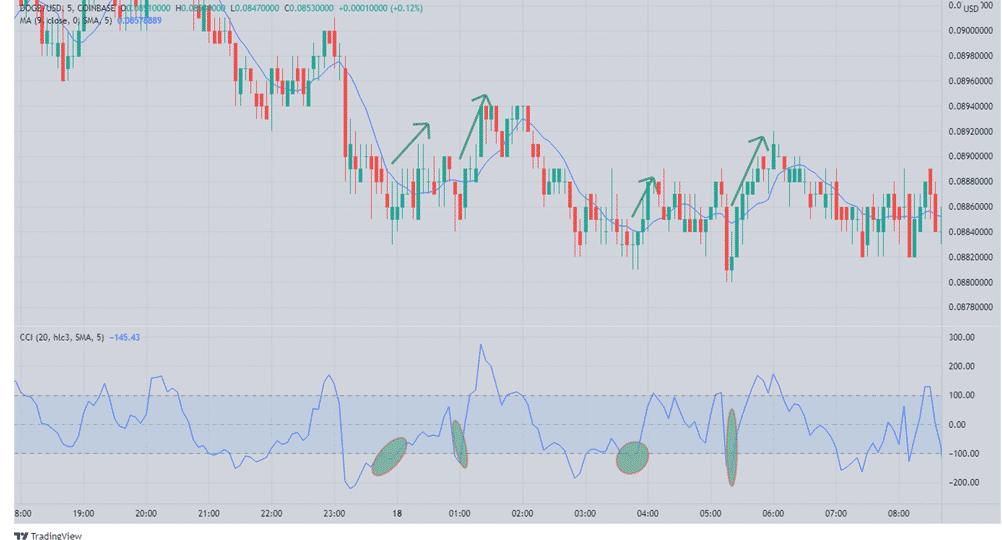
Task: Click the low price L0.08470000
Action: coord(254,8)
